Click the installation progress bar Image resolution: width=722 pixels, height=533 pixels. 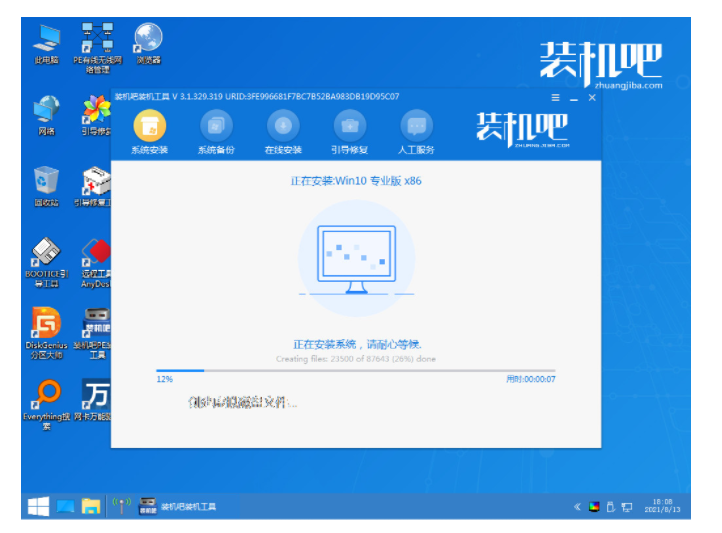[355, 370]
